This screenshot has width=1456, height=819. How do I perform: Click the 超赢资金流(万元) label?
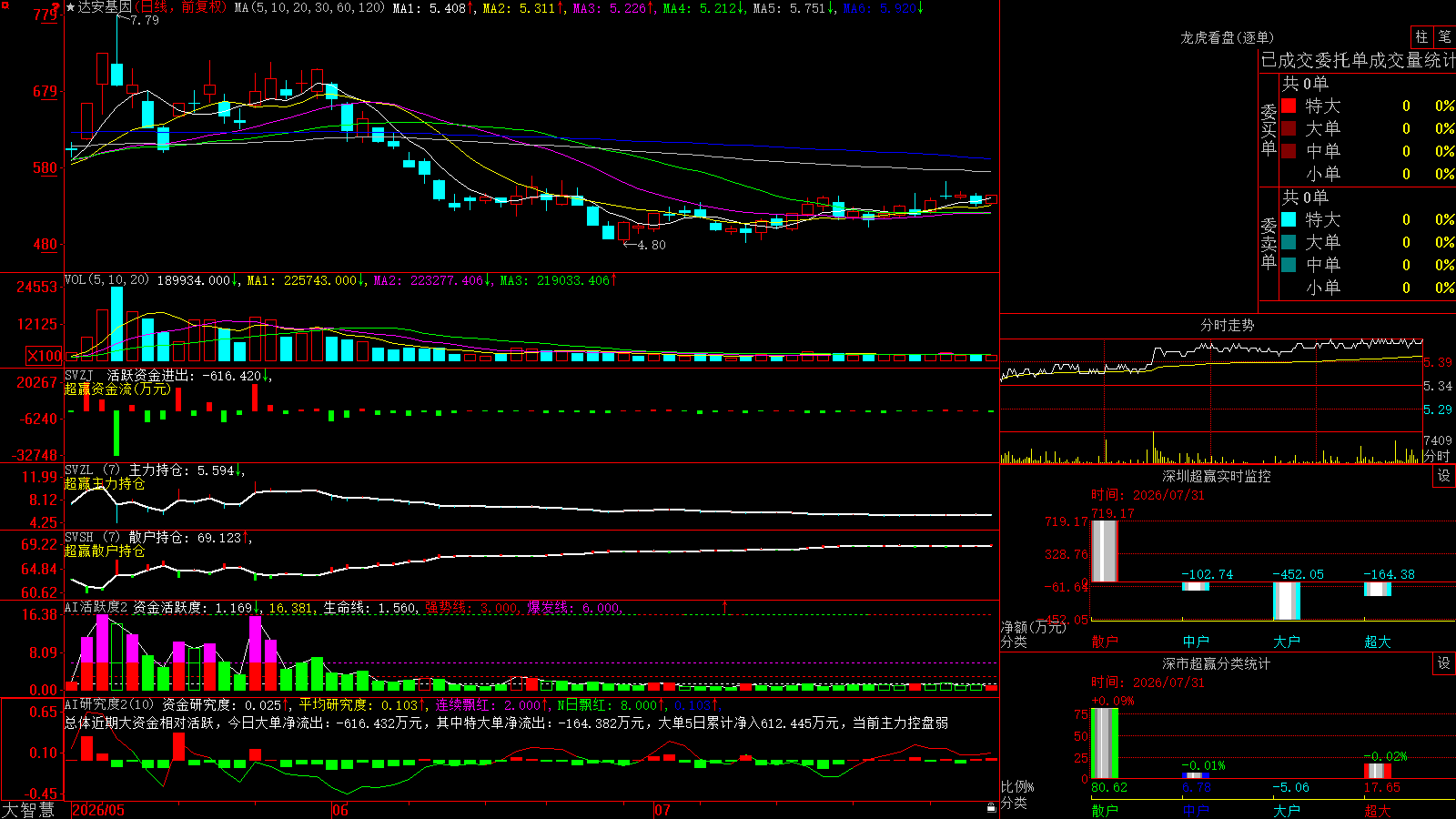(x=117, y=389)
